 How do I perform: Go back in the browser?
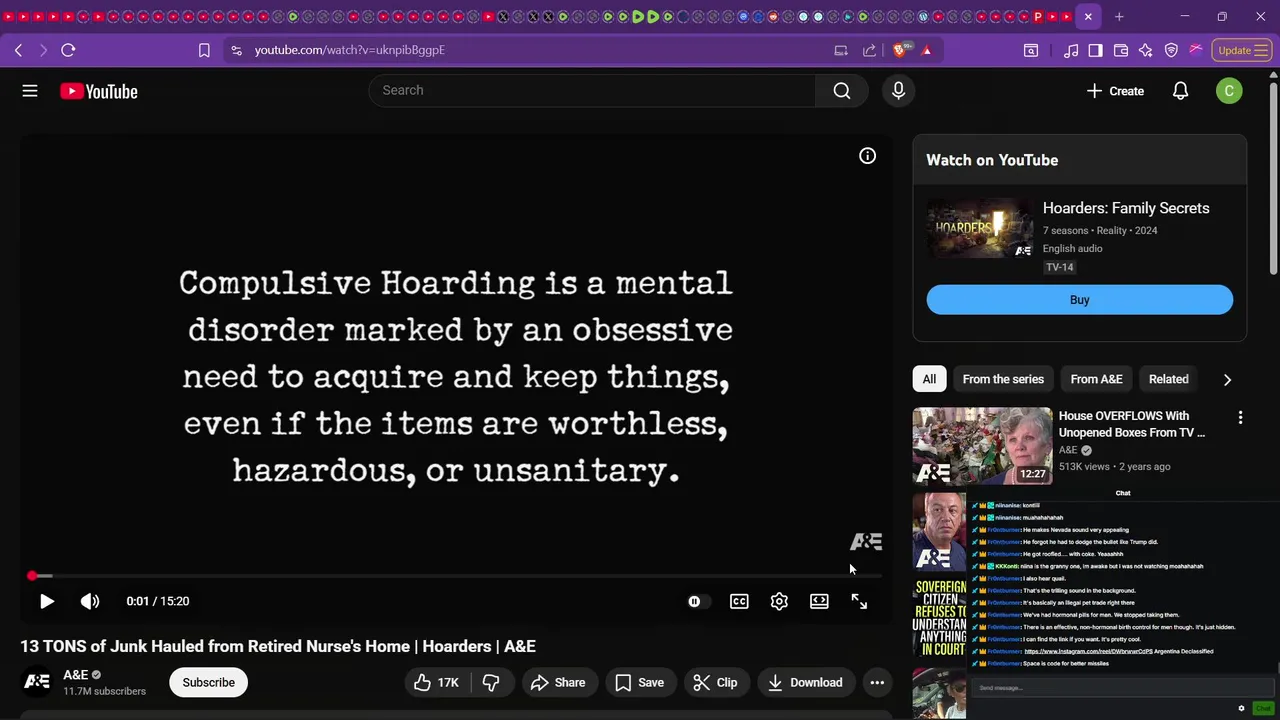pyautogui.click(x=18, y=50)
